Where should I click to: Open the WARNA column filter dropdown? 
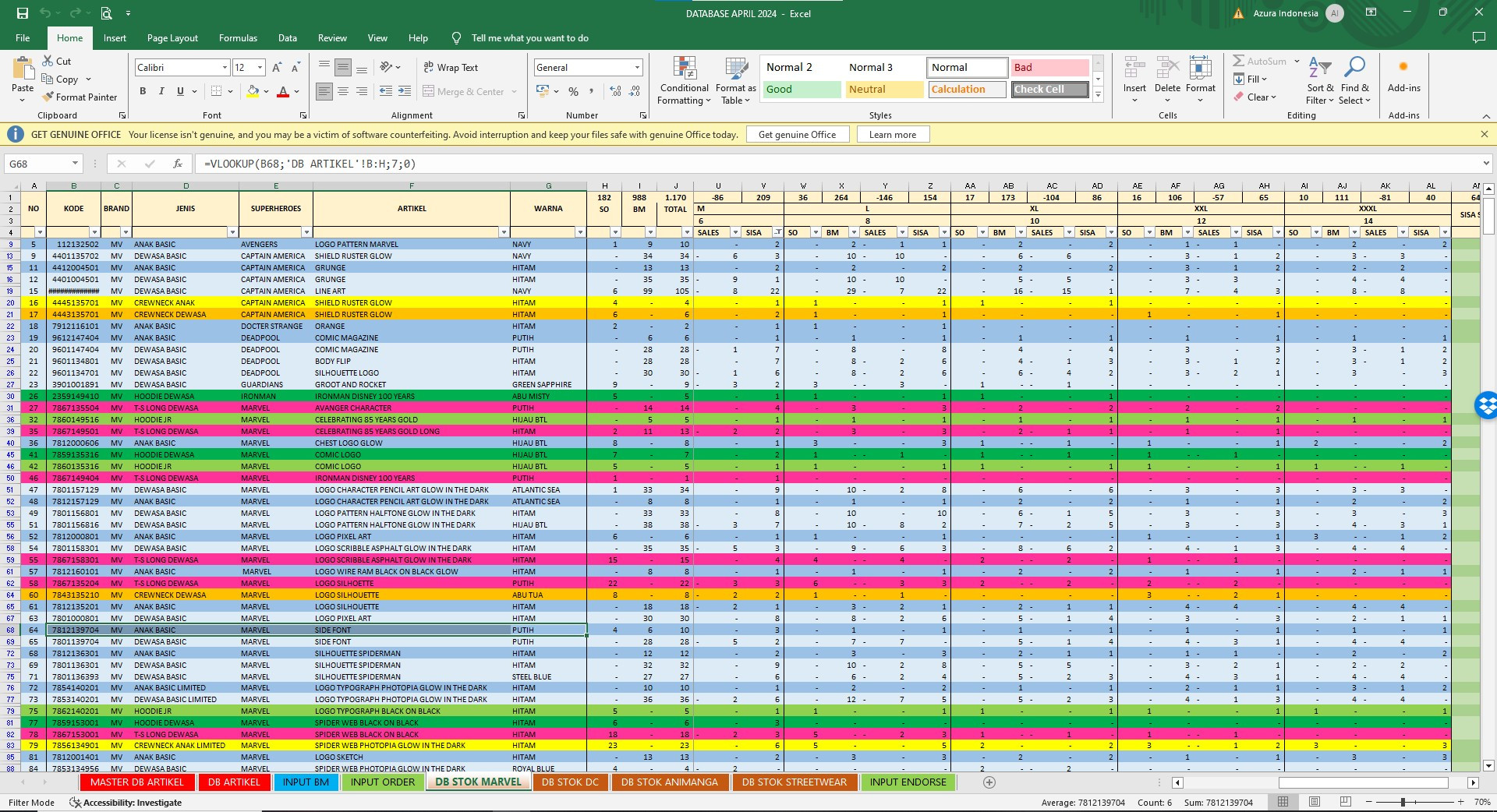579,232
